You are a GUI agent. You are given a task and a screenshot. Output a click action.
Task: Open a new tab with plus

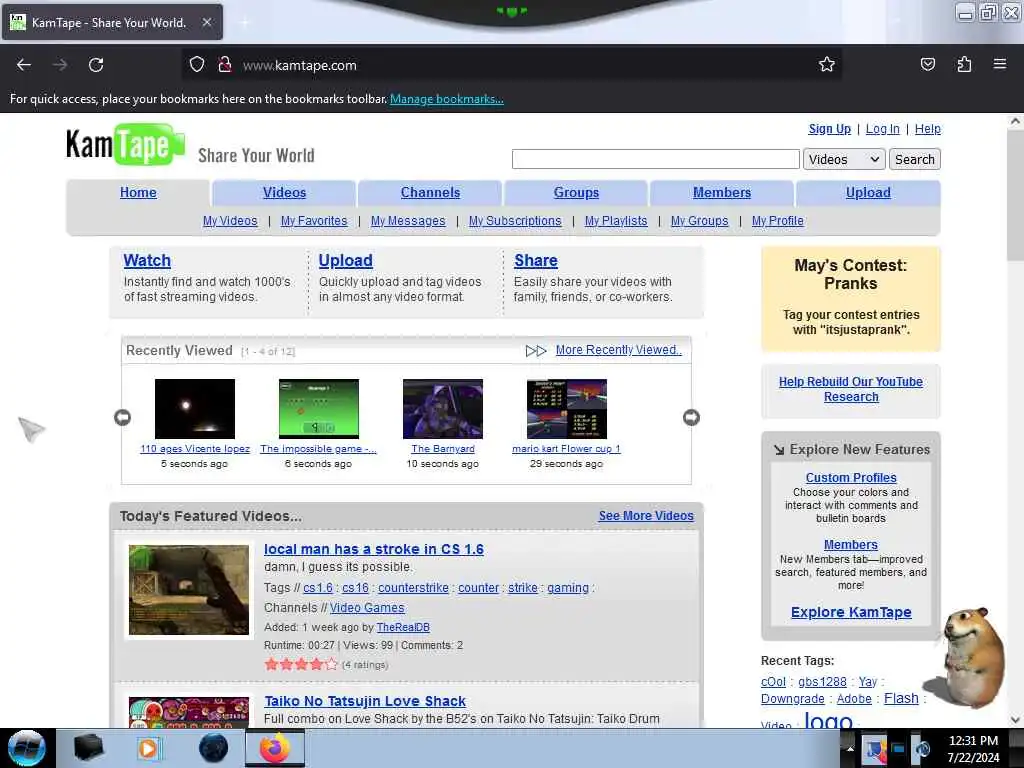(x=244, y=22)
